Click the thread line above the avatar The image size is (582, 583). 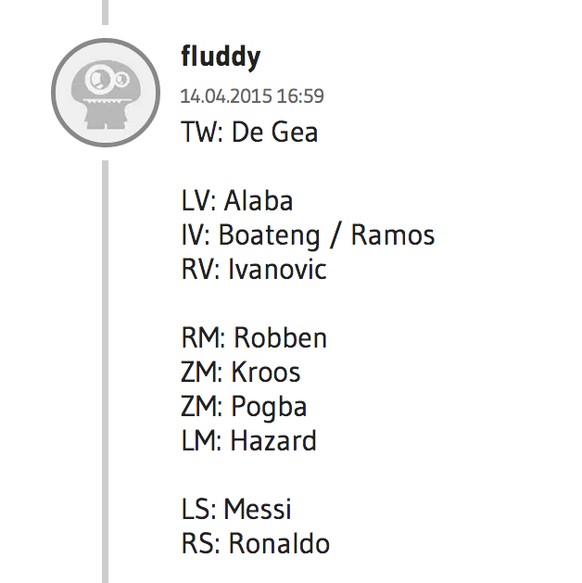point(105,12)
